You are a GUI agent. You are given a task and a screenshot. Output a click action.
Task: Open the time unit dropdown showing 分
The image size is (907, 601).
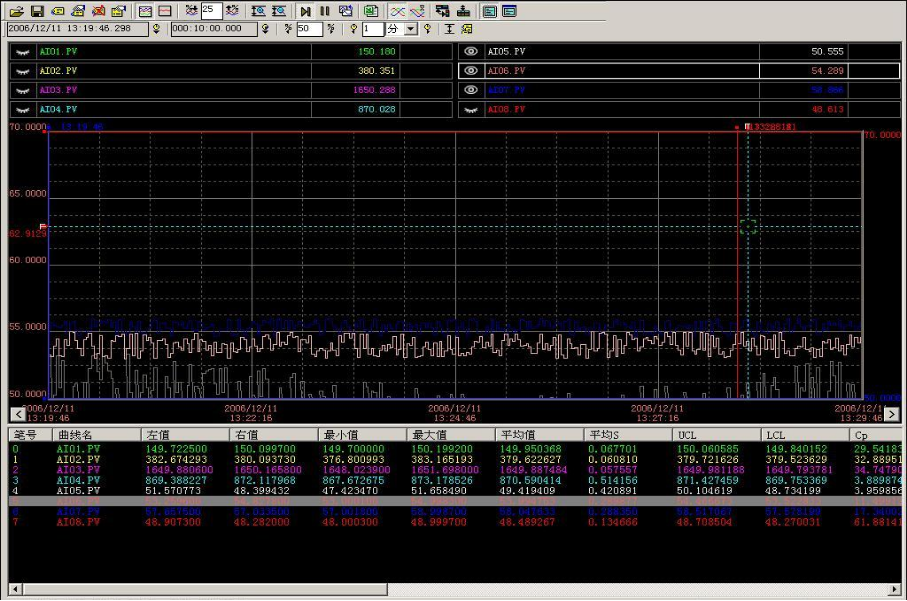point(411,29)
